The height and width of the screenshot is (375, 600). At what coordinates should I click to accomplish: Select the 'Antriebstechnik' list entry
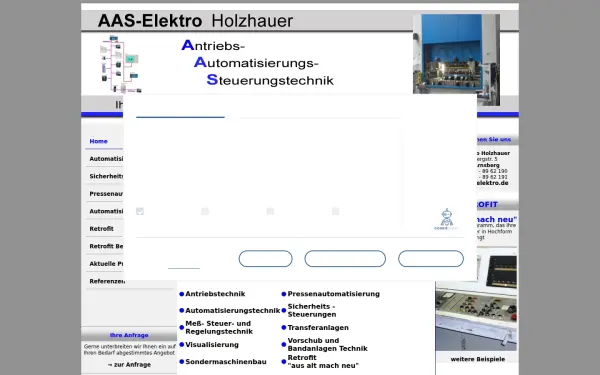[x=215, y=294]
